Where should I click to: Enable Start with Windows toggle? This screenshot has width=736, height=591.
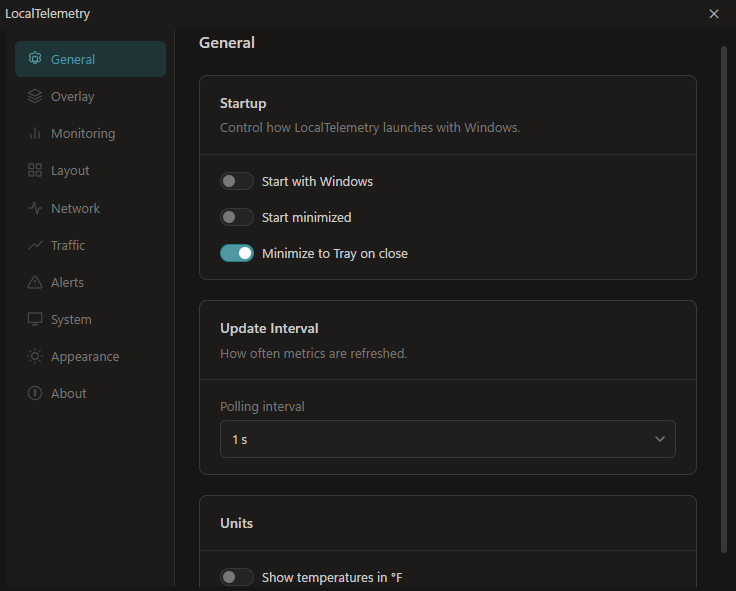coord(237,181)
